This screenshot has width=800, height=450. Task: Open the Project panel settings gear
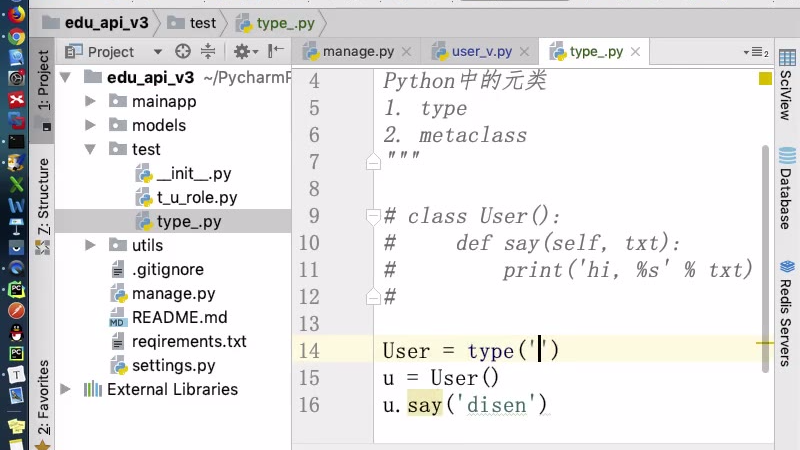coord(241,52)
